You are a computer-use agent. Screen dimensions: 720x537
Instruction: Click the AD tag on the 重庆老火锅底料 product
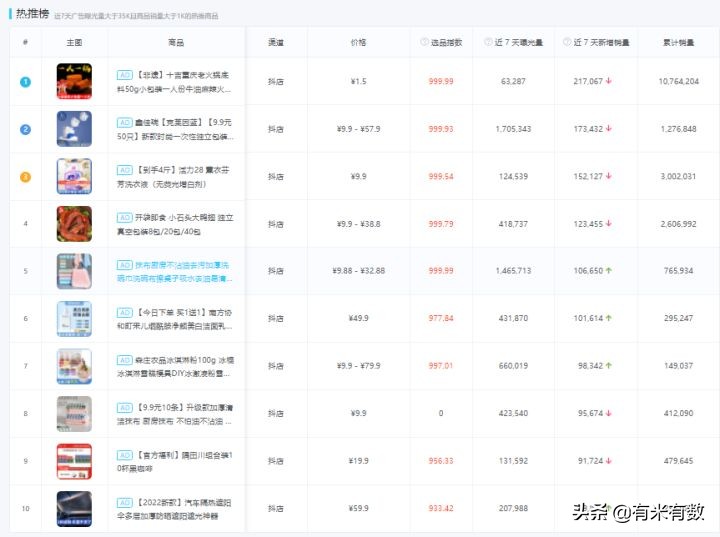(x=124, y=74)
